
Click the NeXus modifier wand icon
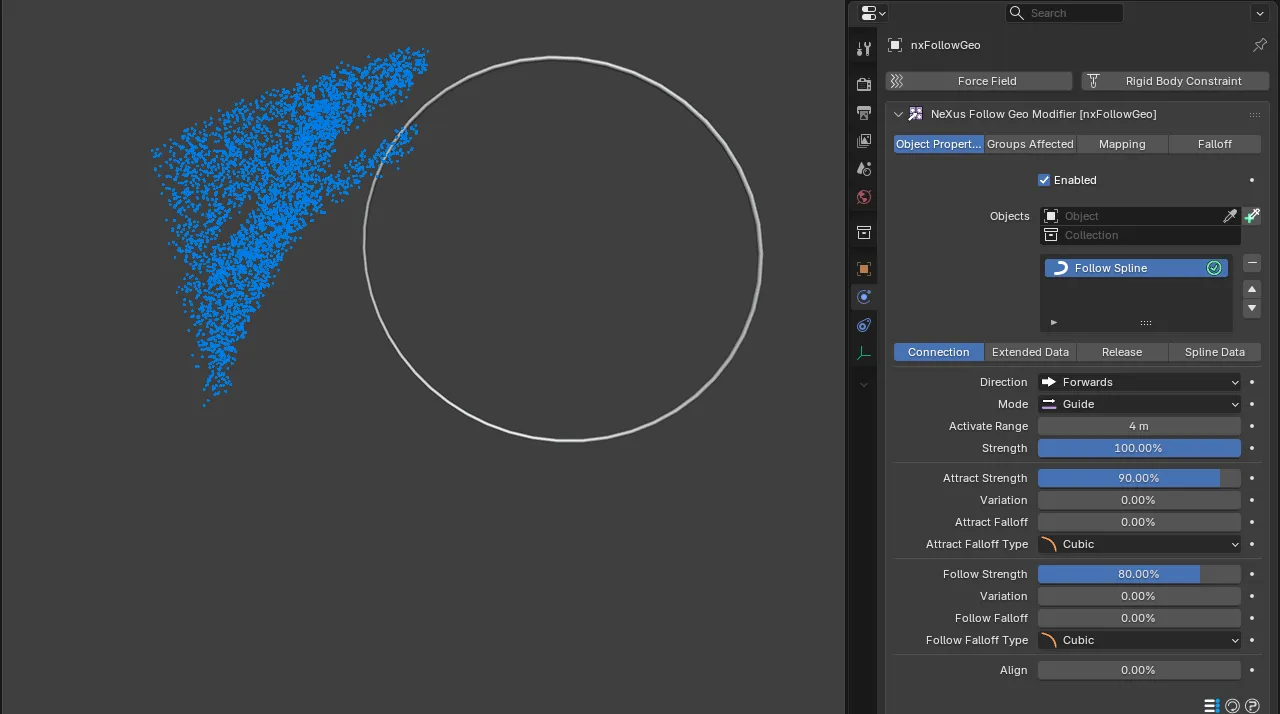[x=915, y=114]
